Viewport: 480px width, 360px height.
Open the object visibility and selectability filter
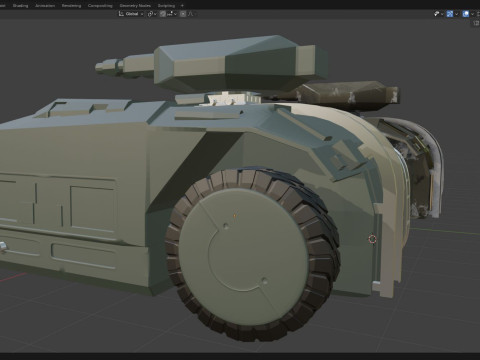pyautogui.click(x=438, y=14)
